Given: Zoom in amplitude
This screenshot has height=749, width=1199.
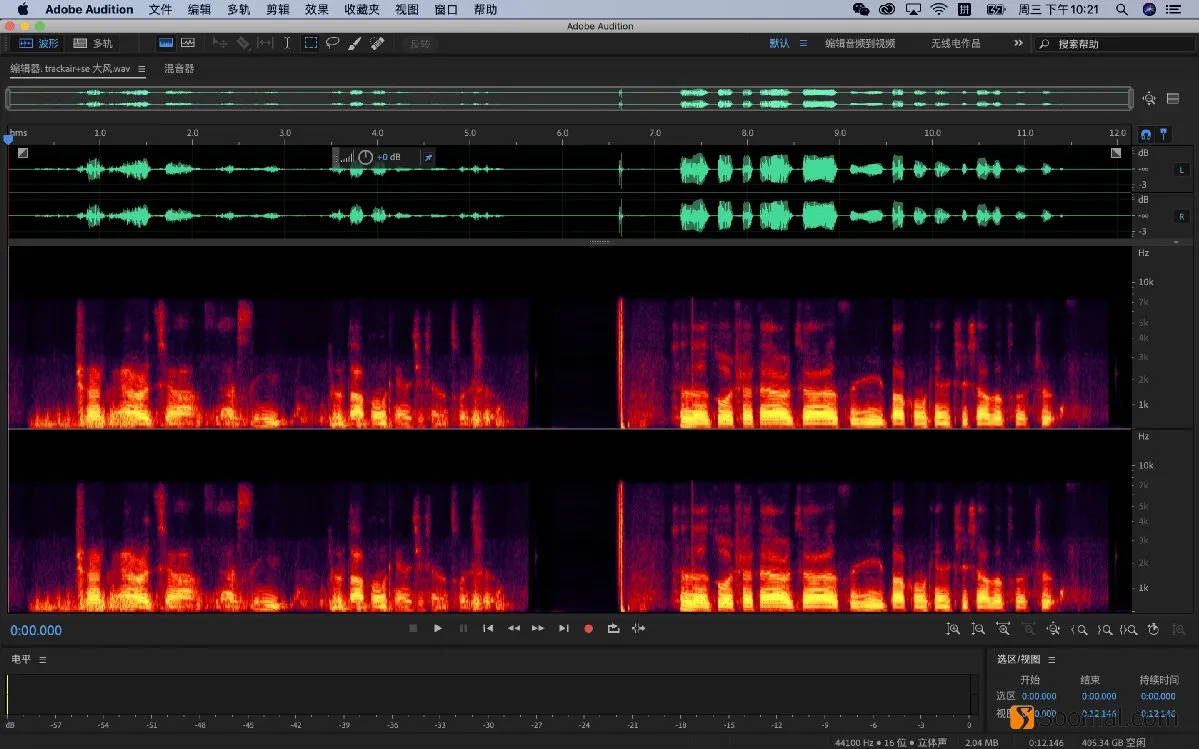Looking at the screenshot, I should pos(953,629).
